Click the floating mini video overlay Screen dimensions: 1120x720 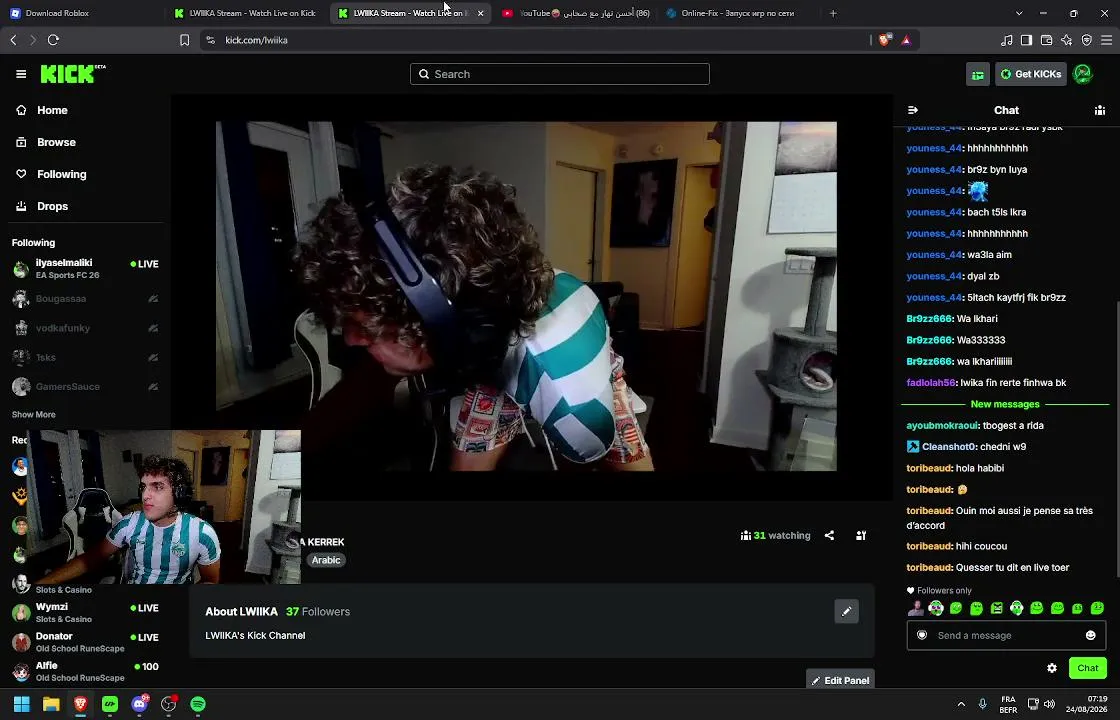pos(164,506)
